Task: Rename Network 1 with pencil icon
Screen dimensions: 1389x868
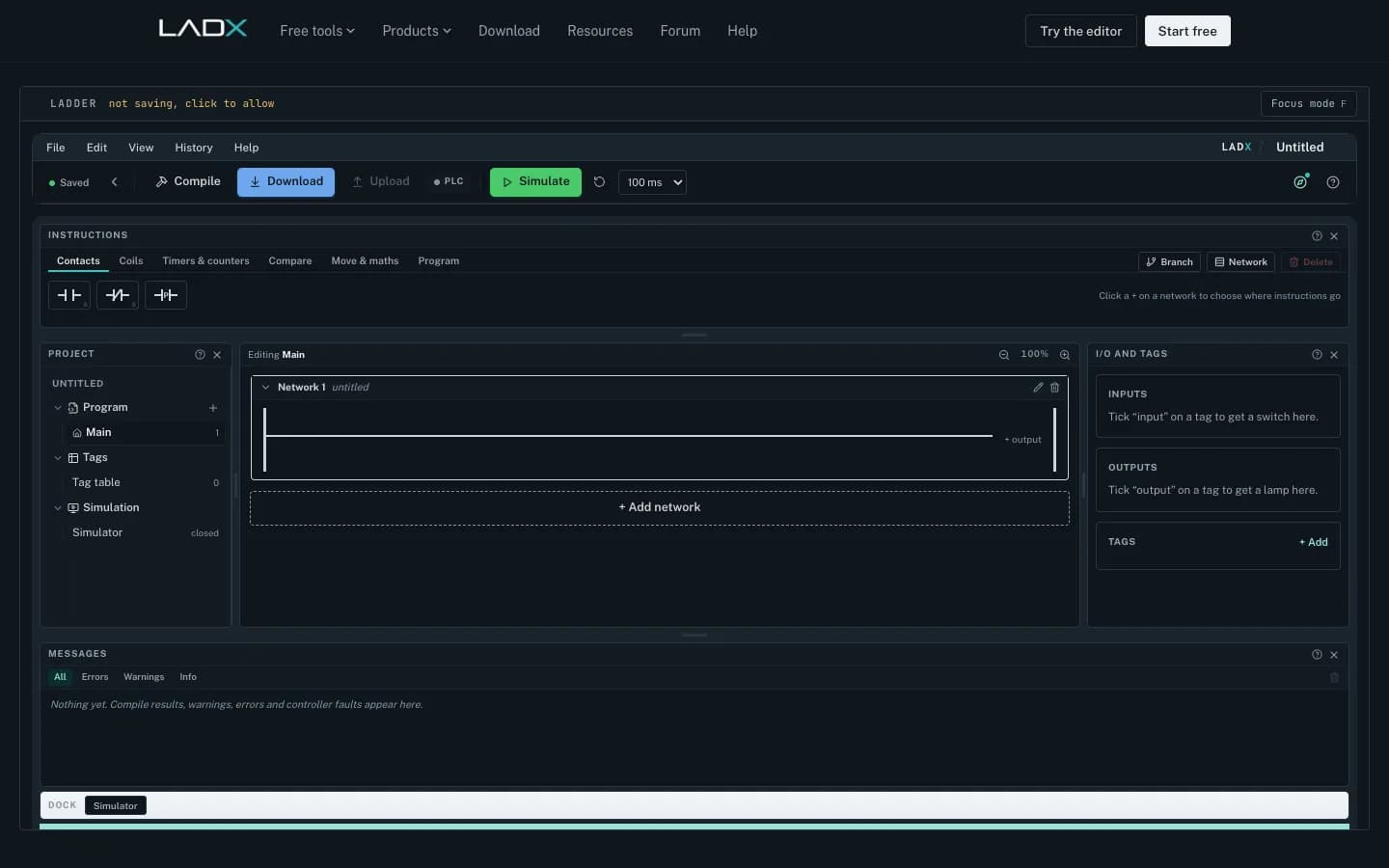Action: point(1038,387)
